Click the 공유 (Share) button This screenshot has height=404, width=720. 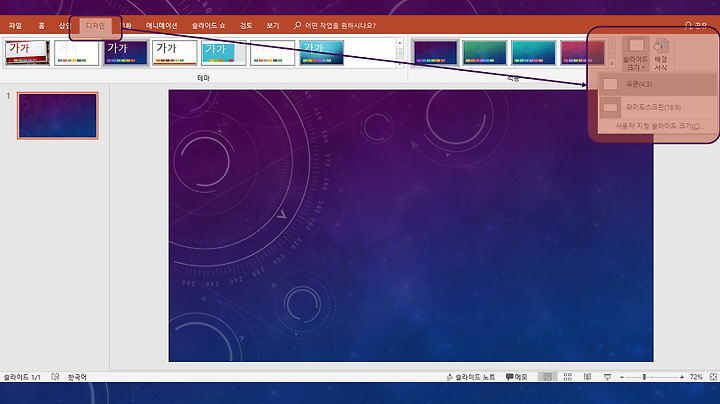tap(696, 26)
